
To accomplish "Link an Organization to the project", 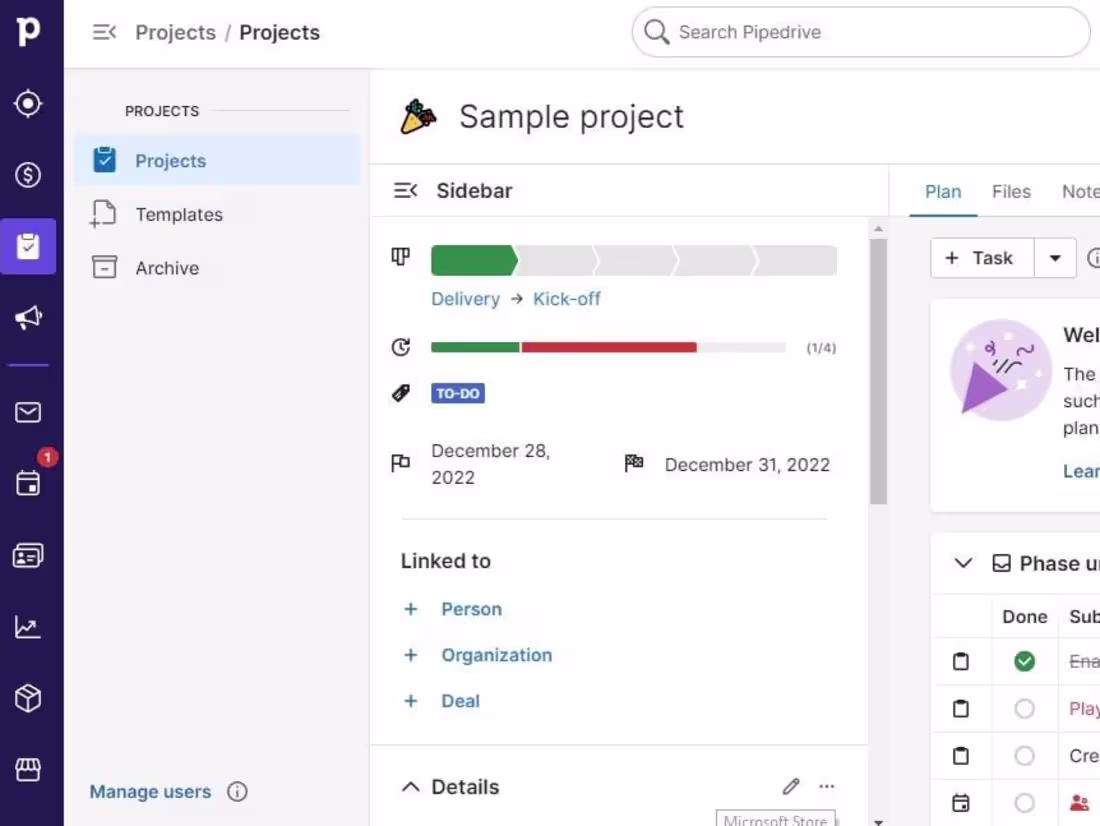I will pyautogui.click(x=496, y=655).
